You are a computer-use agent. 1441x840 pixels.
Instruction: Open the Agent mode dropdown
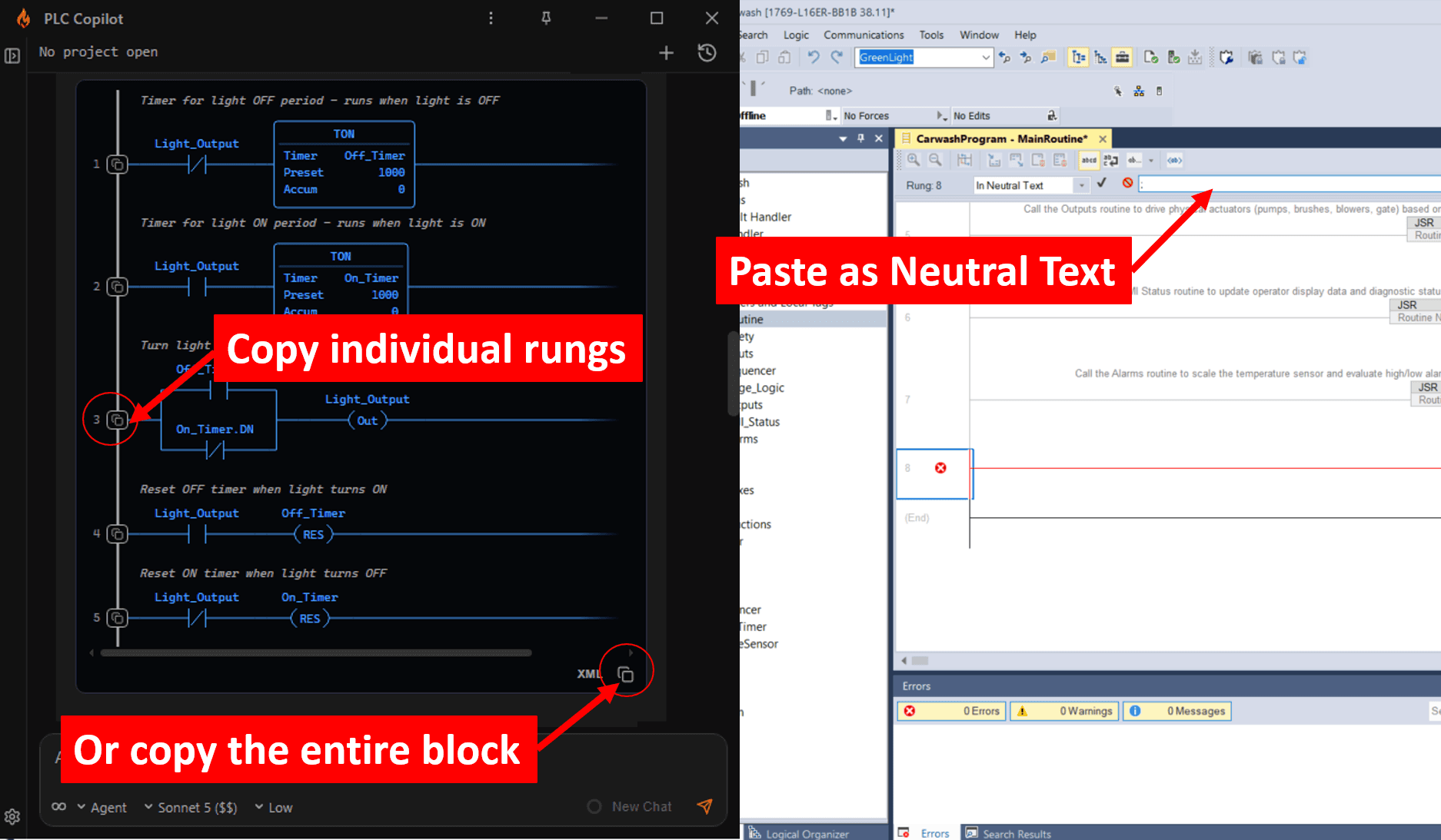tap(102, 807)
